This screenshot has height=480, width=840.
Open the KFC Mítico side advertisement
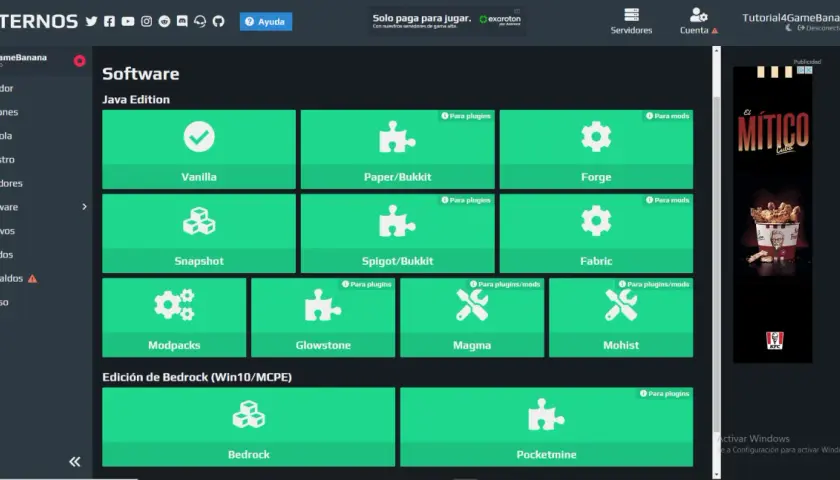tap(772, 214)
